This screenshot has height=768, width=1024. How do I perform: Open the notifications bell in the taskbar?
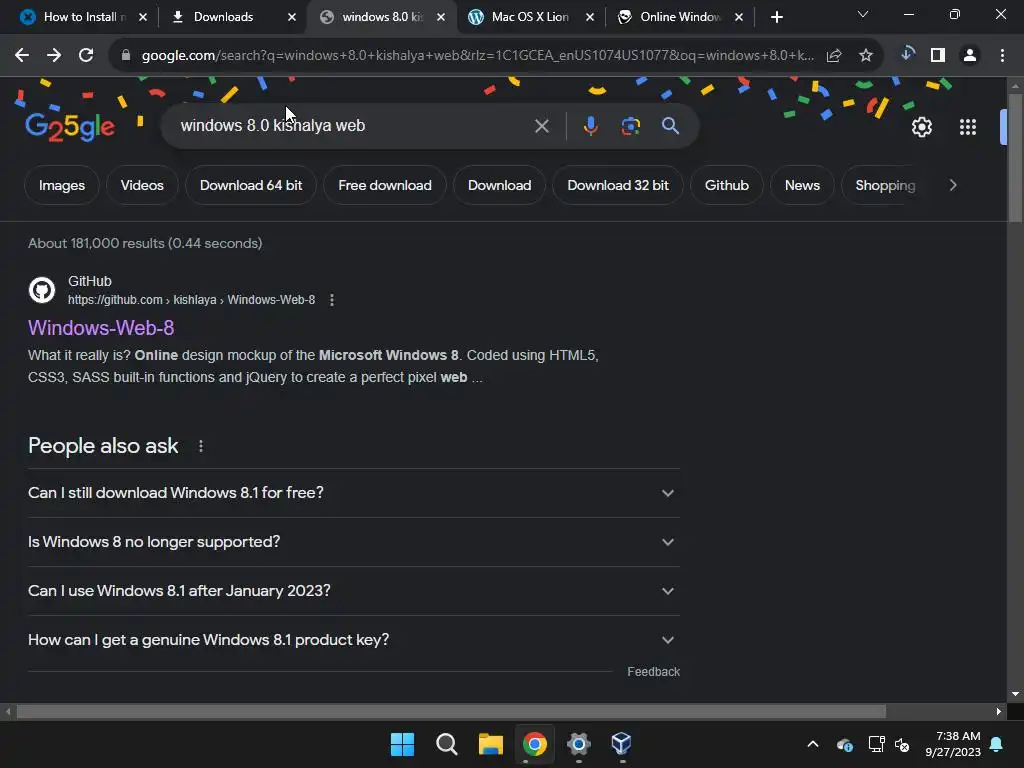point(997,744)
